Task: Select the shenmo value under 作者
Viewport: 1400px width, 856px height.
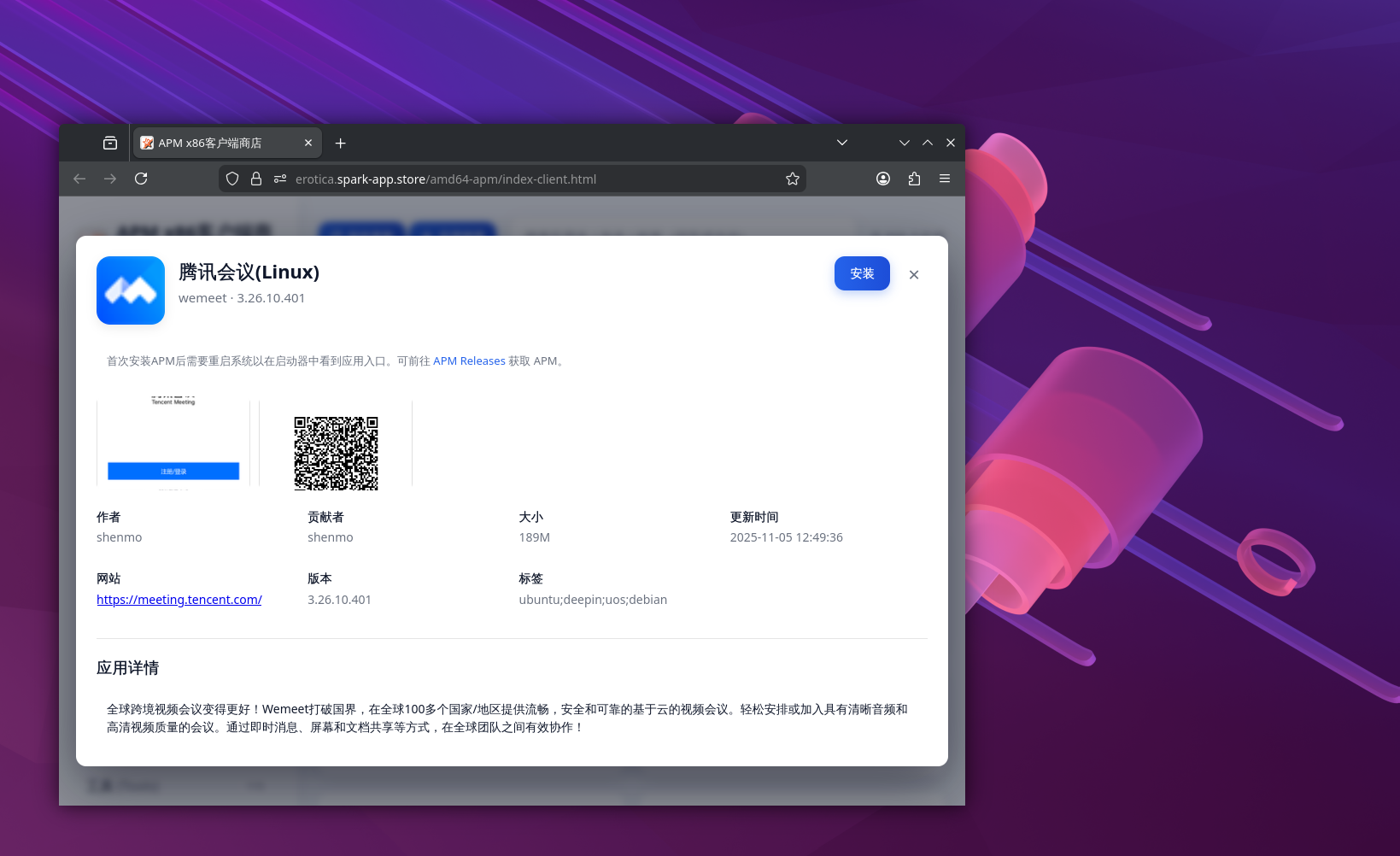Action: tap(120, 537)
